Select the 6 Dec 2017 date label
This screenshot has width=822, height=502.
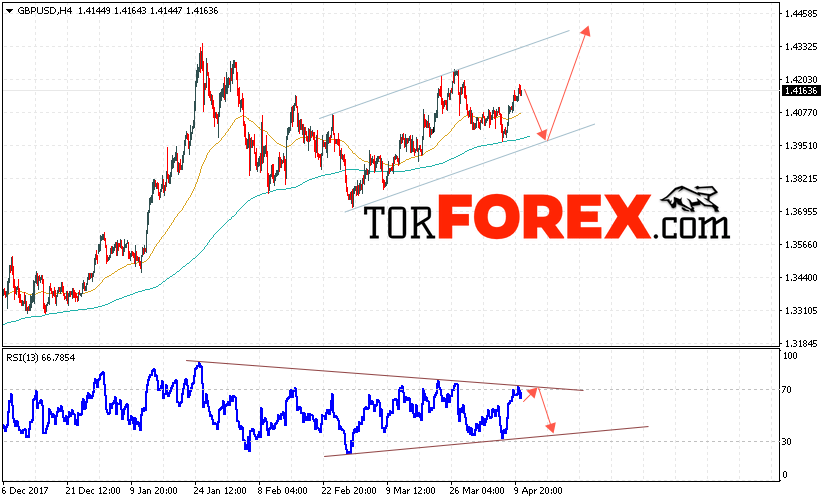coord(25,491)
